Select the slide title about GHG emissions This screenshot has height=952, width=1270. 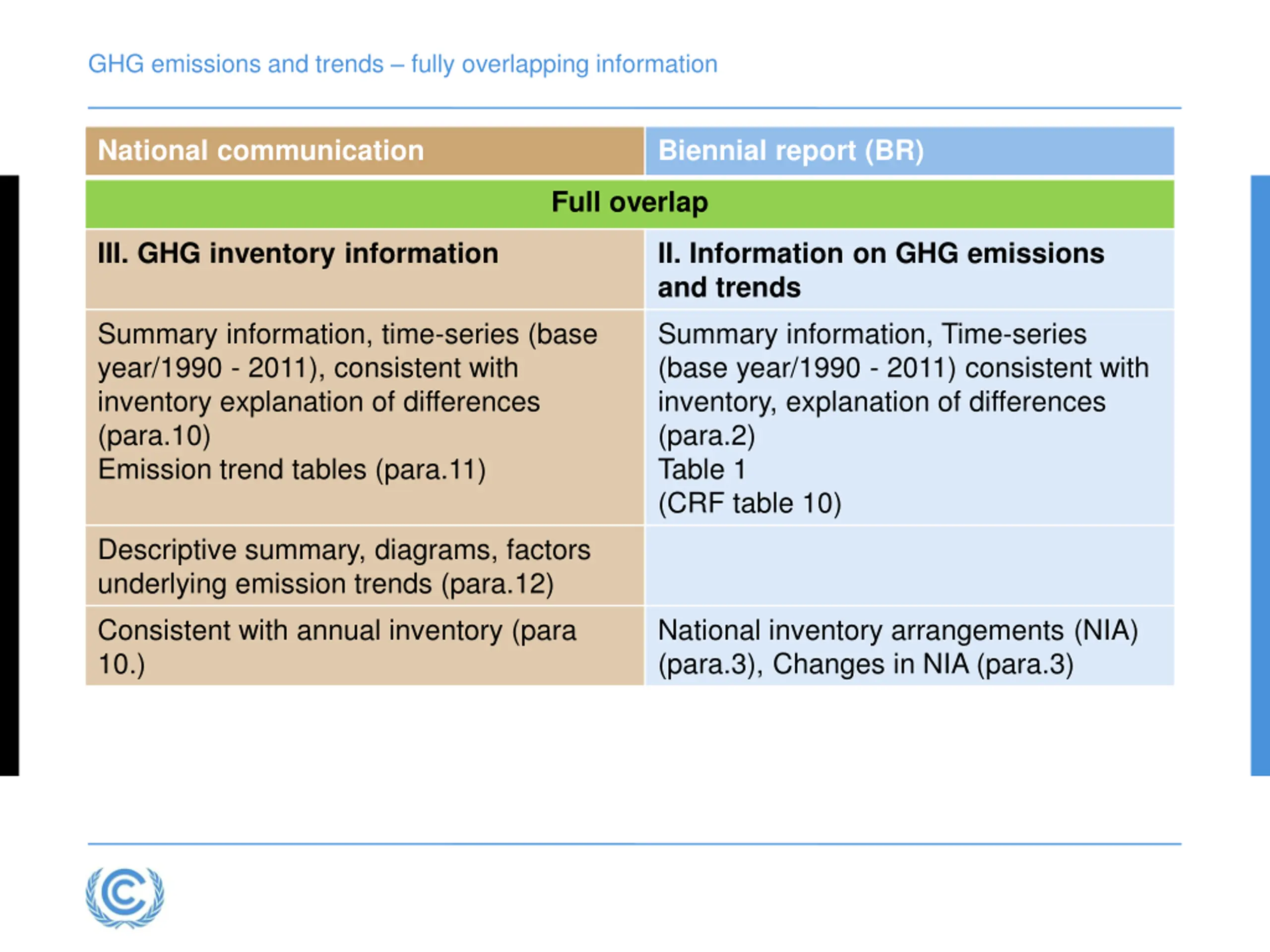402,64
